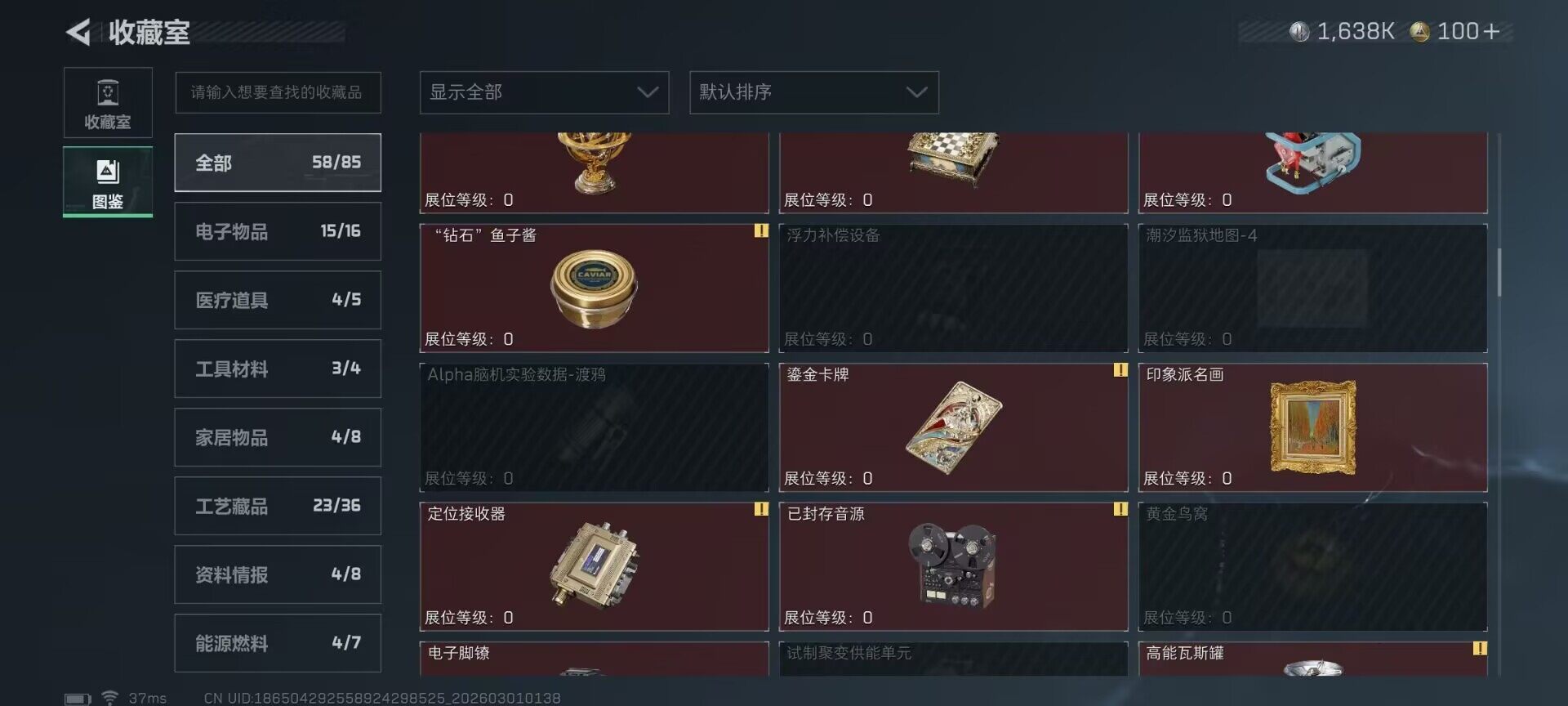
Task: Tap the "钻石"鱼子酱 caviar tin image
Action: tap(594, 288)
